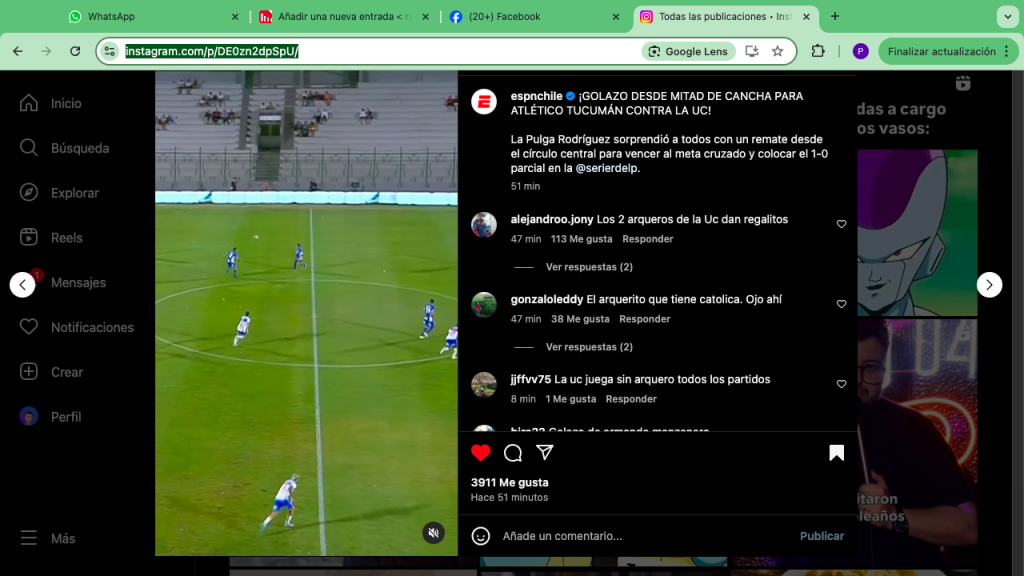Screen dimensions: 1024x576
Task: Open Notificaciones heart icon
Action: (29, 327)
